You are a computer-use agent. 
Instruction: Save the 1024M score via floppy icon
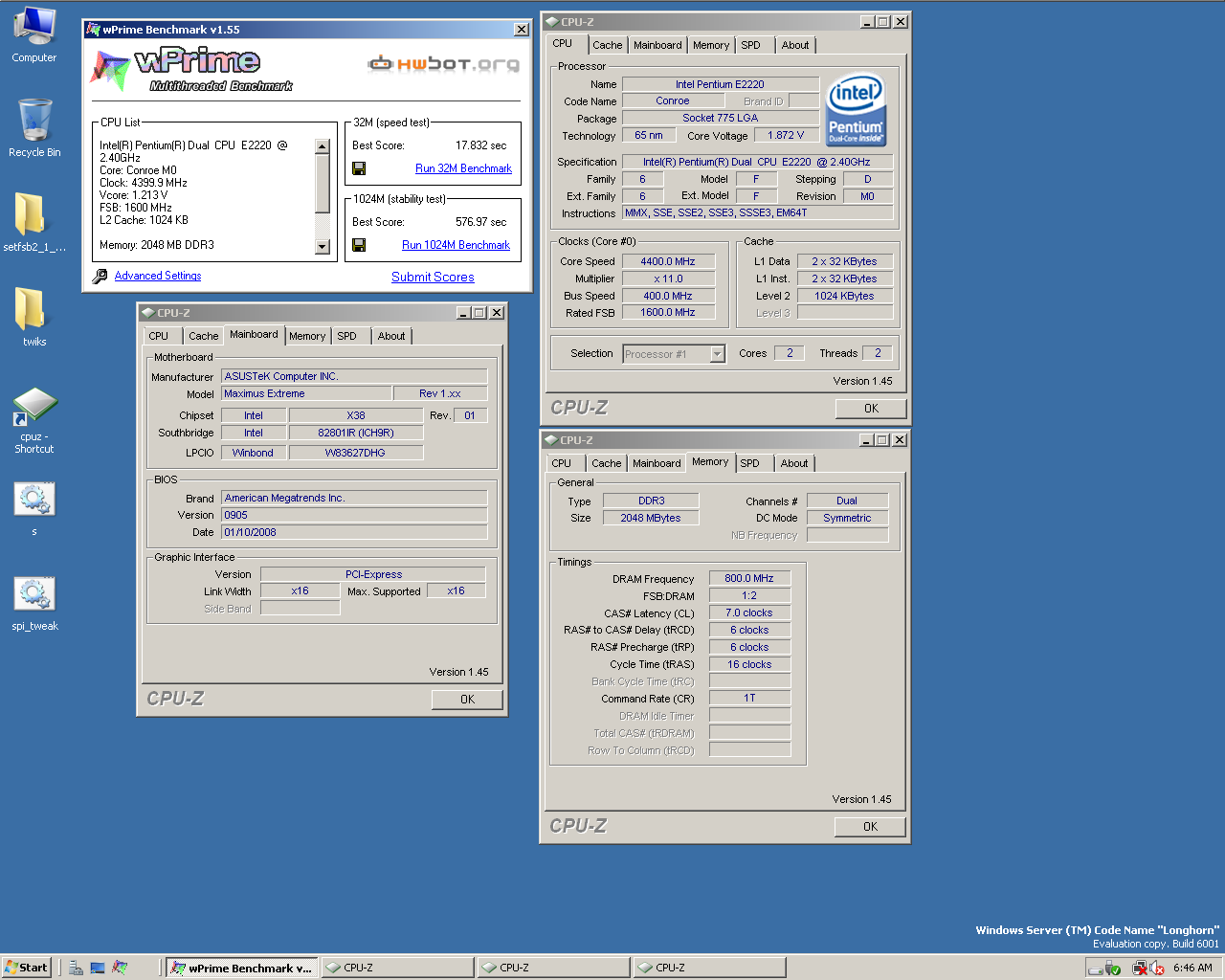coord(359,245)
